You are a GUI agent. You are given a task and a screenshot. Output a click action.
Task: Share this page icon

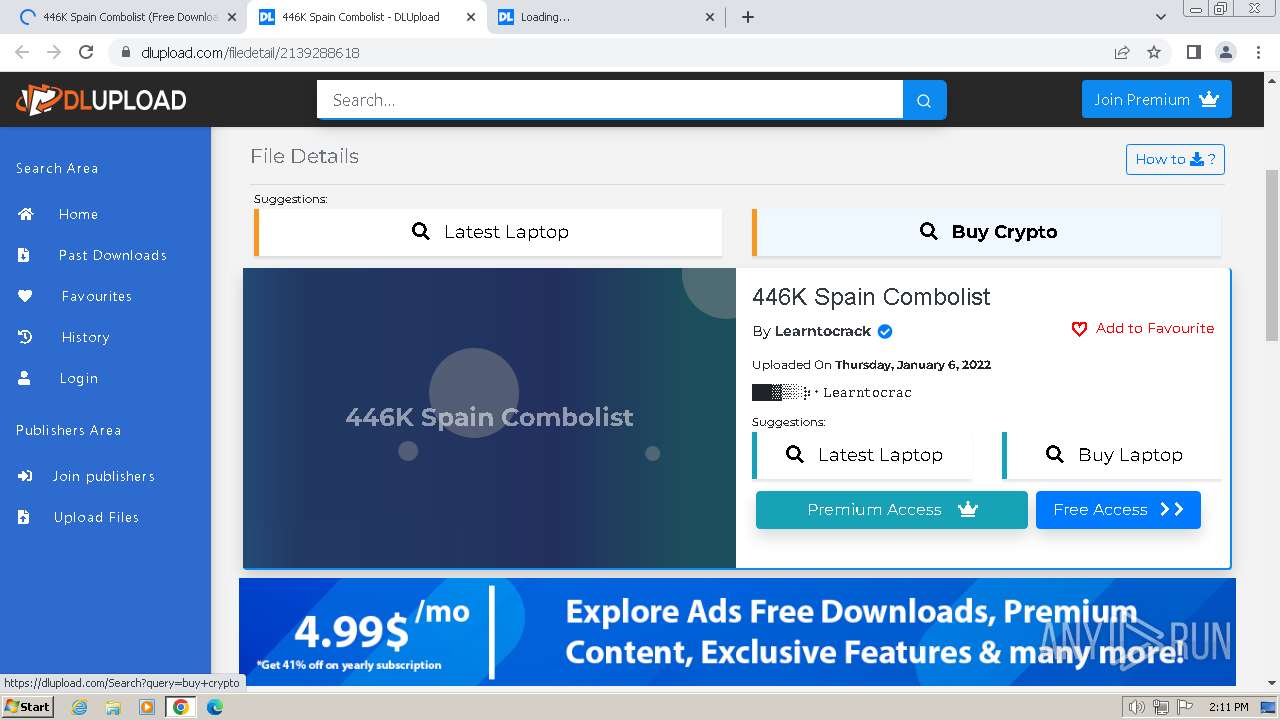pos(1122,52)
